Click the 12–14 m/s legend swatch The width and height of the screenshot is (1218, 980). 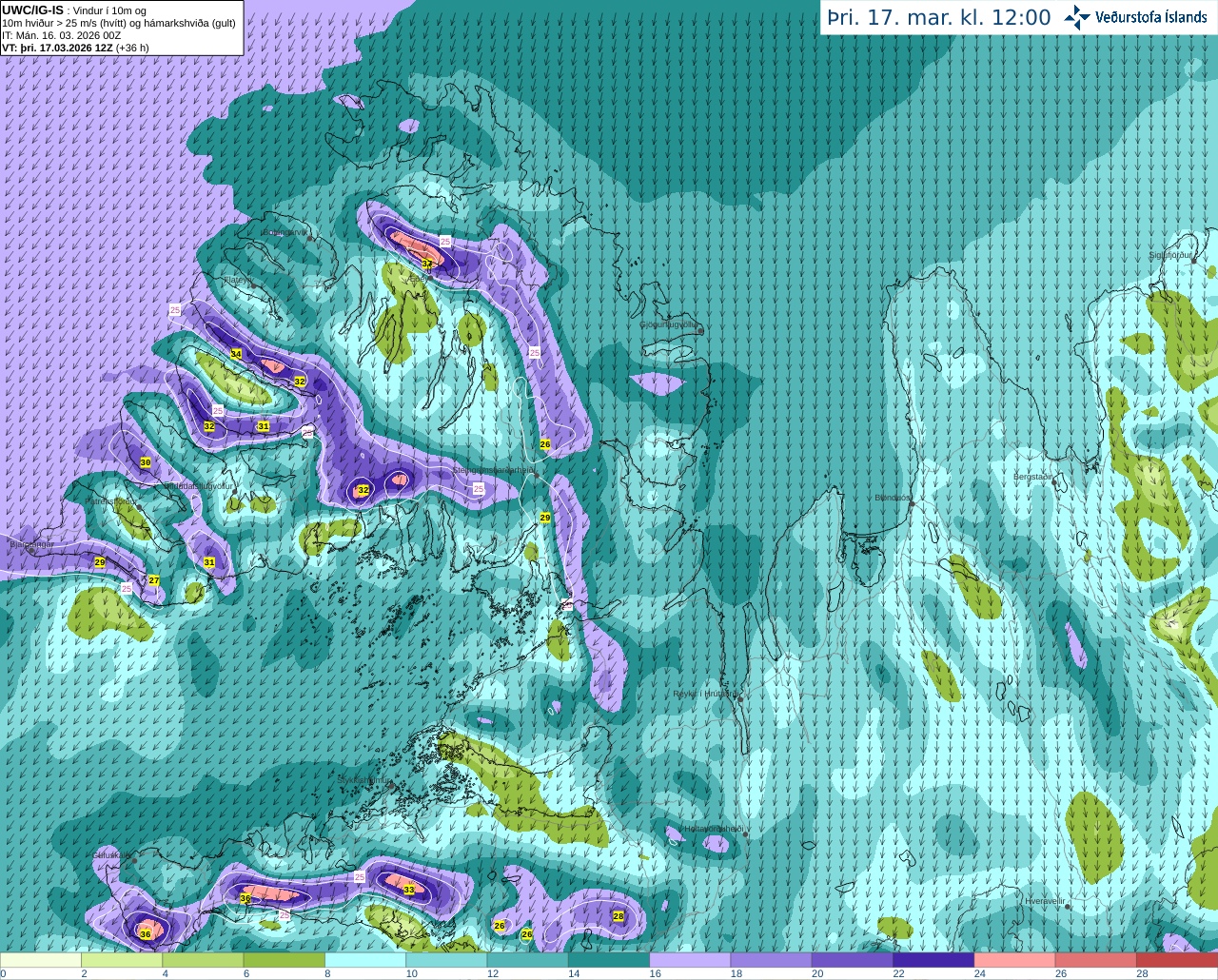pos(528,960)
